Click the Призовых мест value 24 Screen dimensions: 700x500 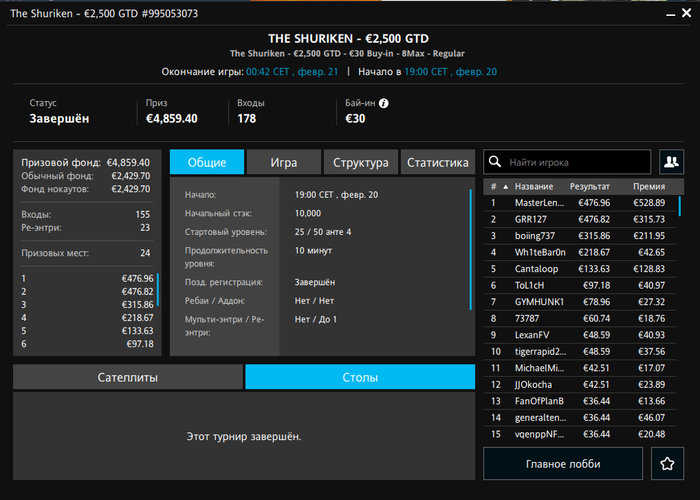[x=145, y=253]
